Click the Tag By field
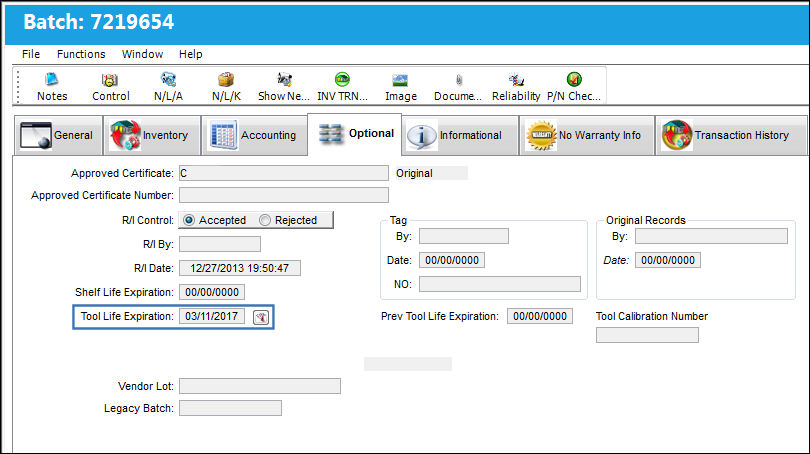 (x=464, y=236)
